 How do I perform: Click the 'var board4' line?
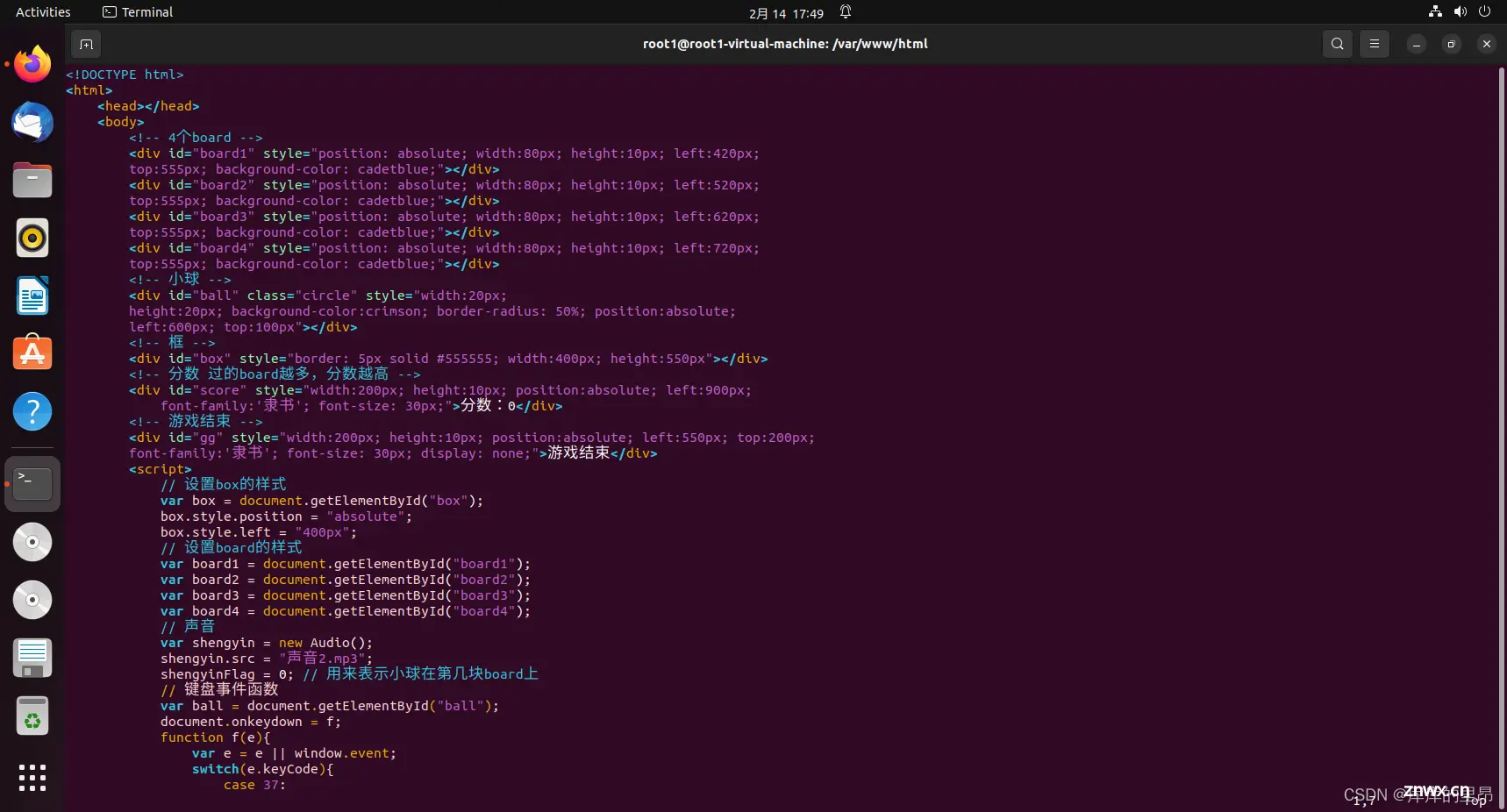(346, 611)
